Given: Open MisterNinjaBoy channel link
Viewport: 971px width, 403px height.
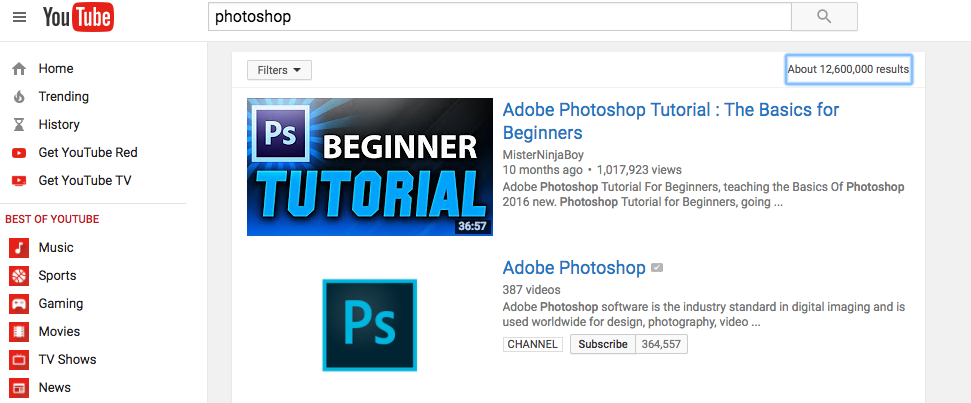Looking at the screenshot, I should pos(543,155).
